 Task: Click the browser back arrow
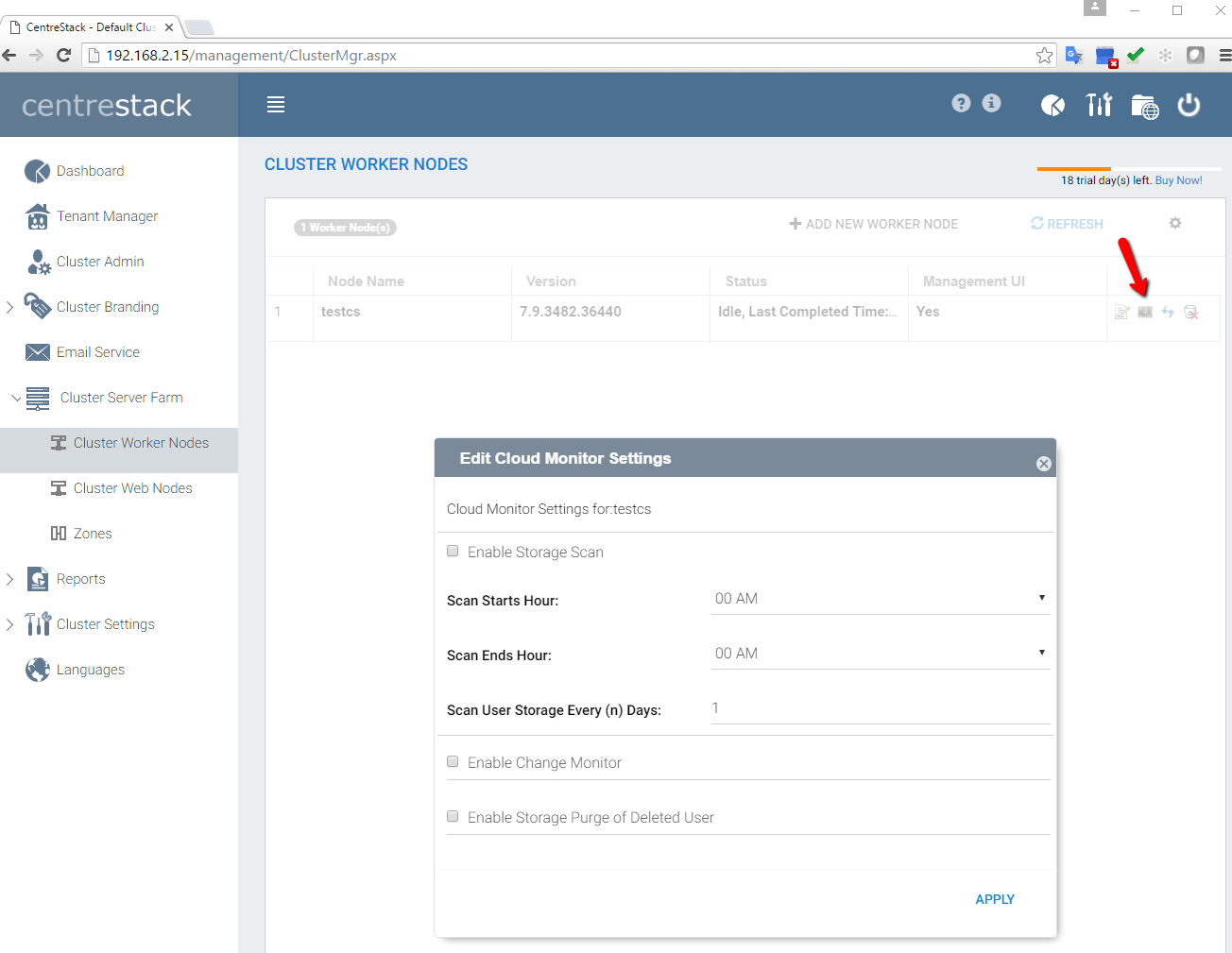click(x=10, y=55)
